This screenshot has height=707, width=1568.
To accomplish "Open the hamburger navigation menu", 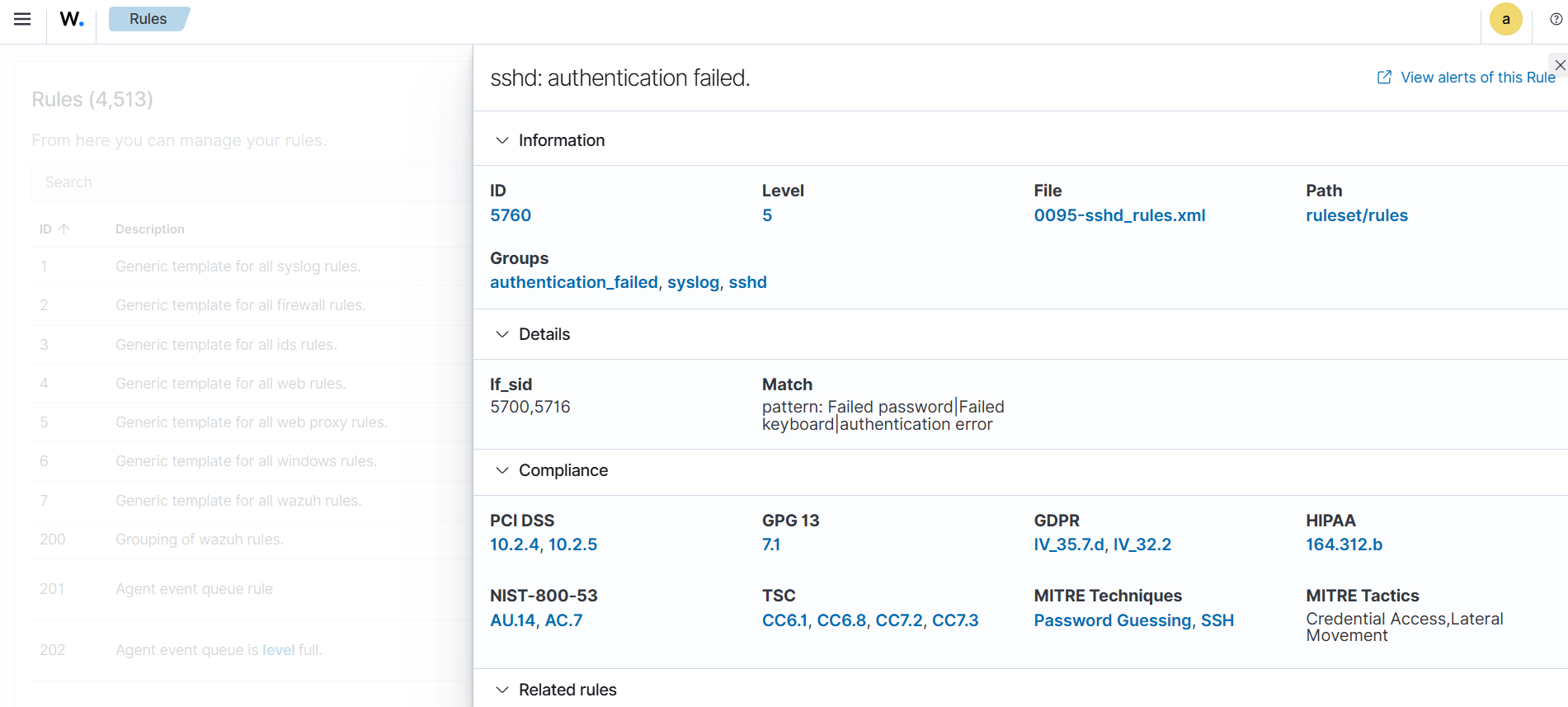I will [22, 19].
